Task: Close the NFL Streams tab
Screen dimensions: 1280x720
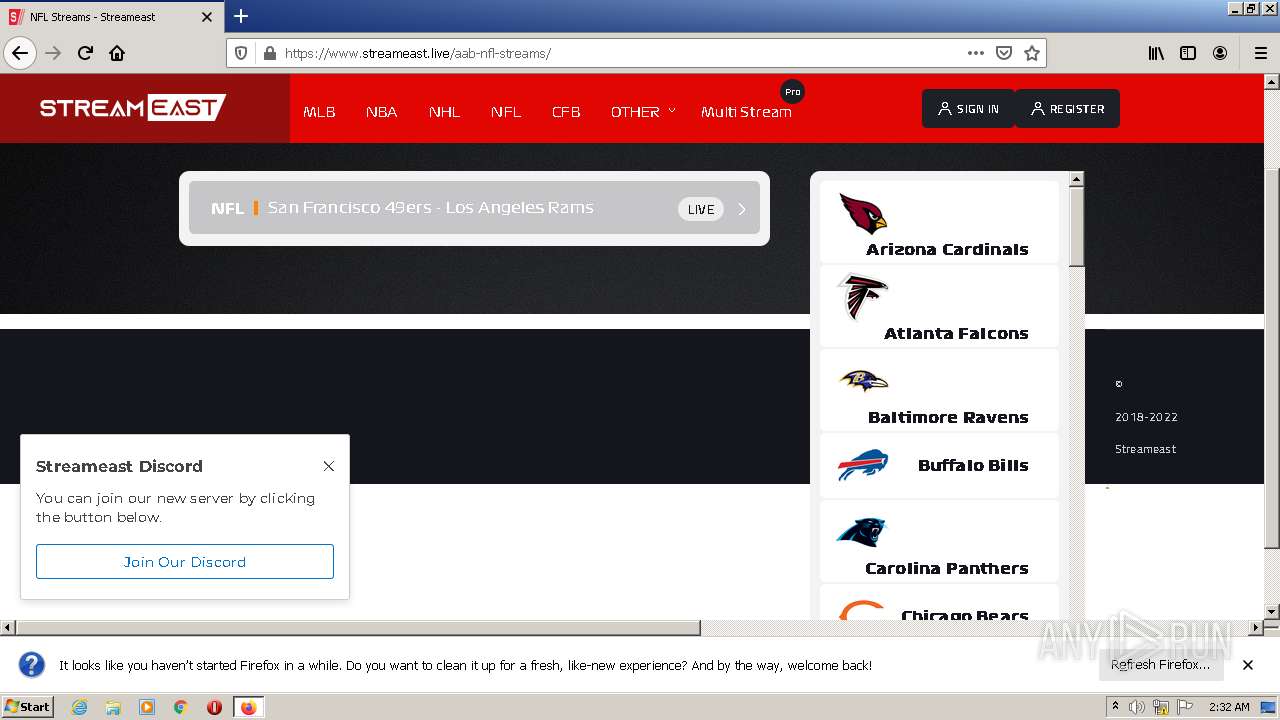Action: 207,17
